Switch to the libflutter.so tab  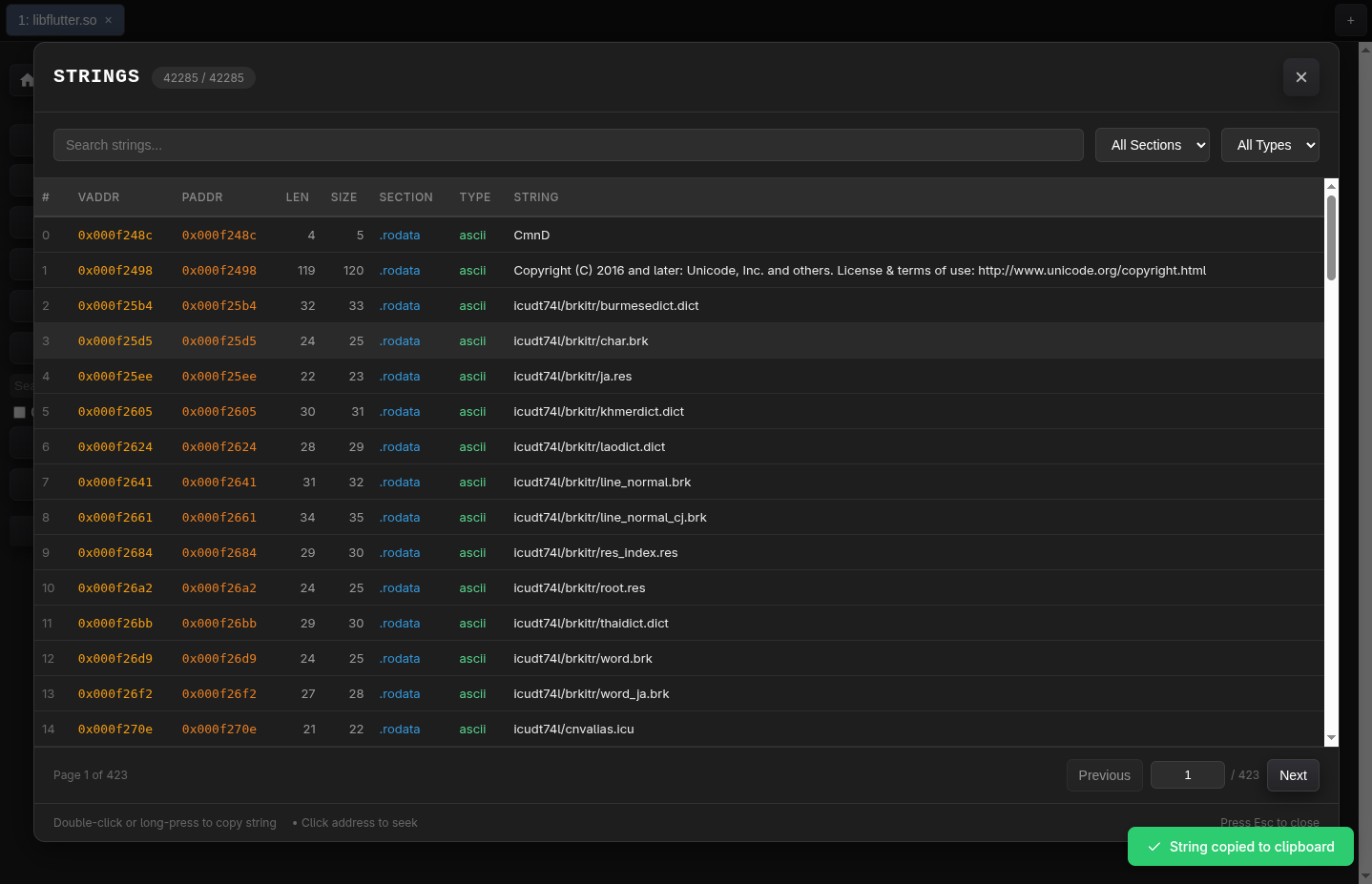click(x=56, y=20)
